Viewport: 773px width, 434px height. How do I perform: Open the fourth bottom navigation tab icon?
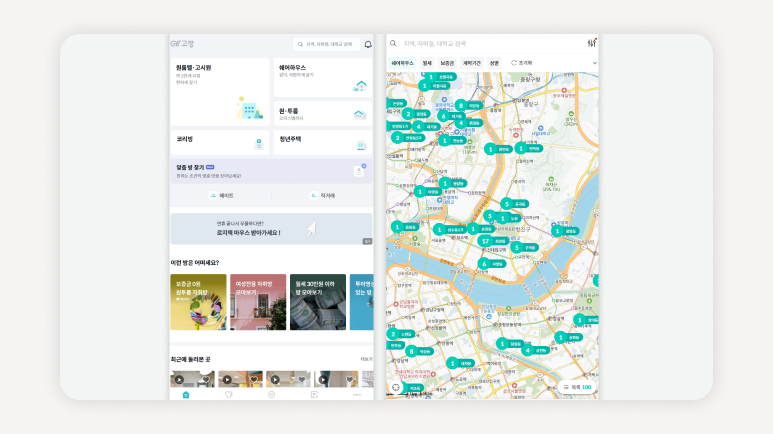point(314,395)
